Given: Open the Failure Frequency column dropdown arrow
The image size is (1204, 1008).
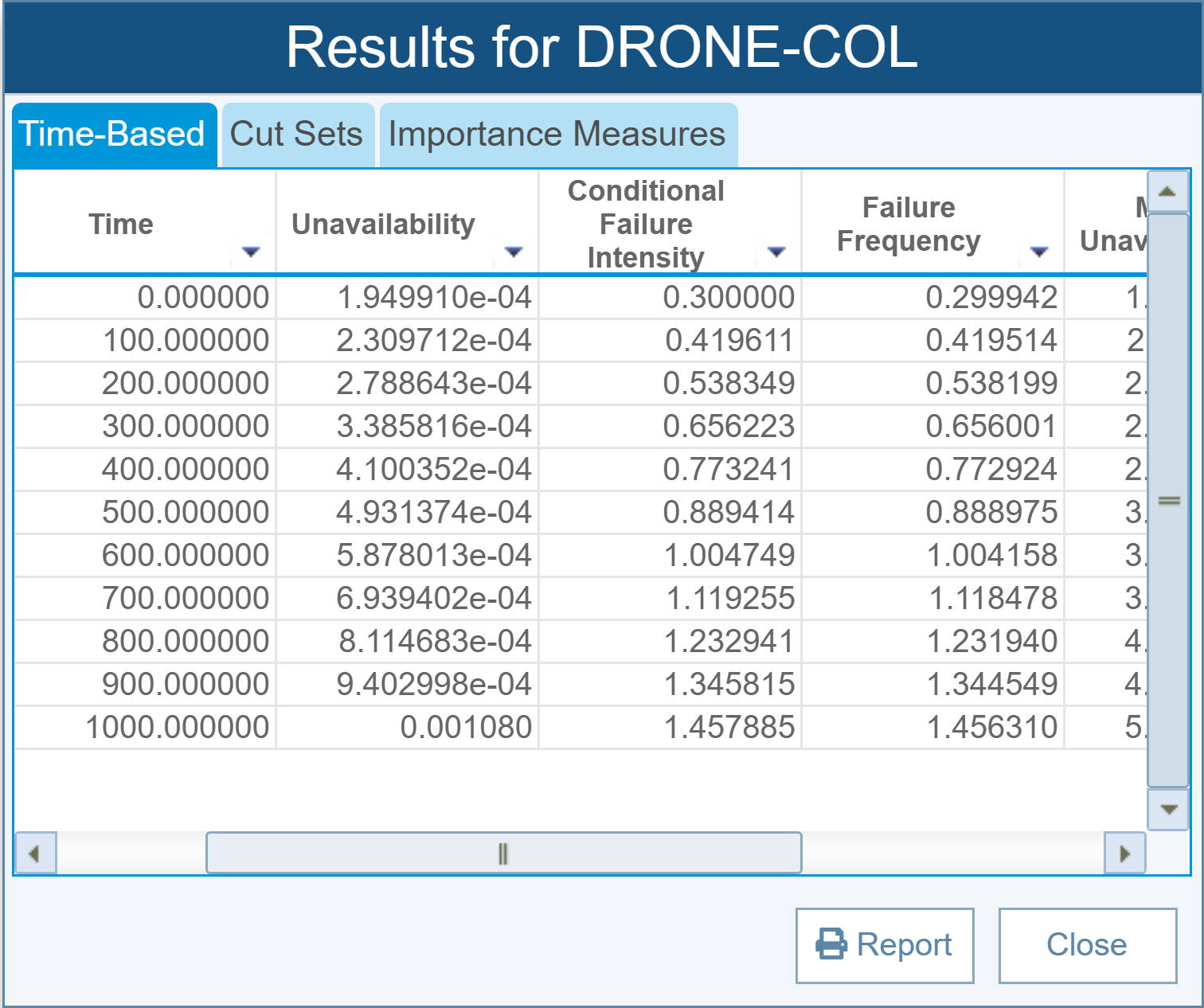Looking at the screenshot, I should click(x=1038, y=252).
